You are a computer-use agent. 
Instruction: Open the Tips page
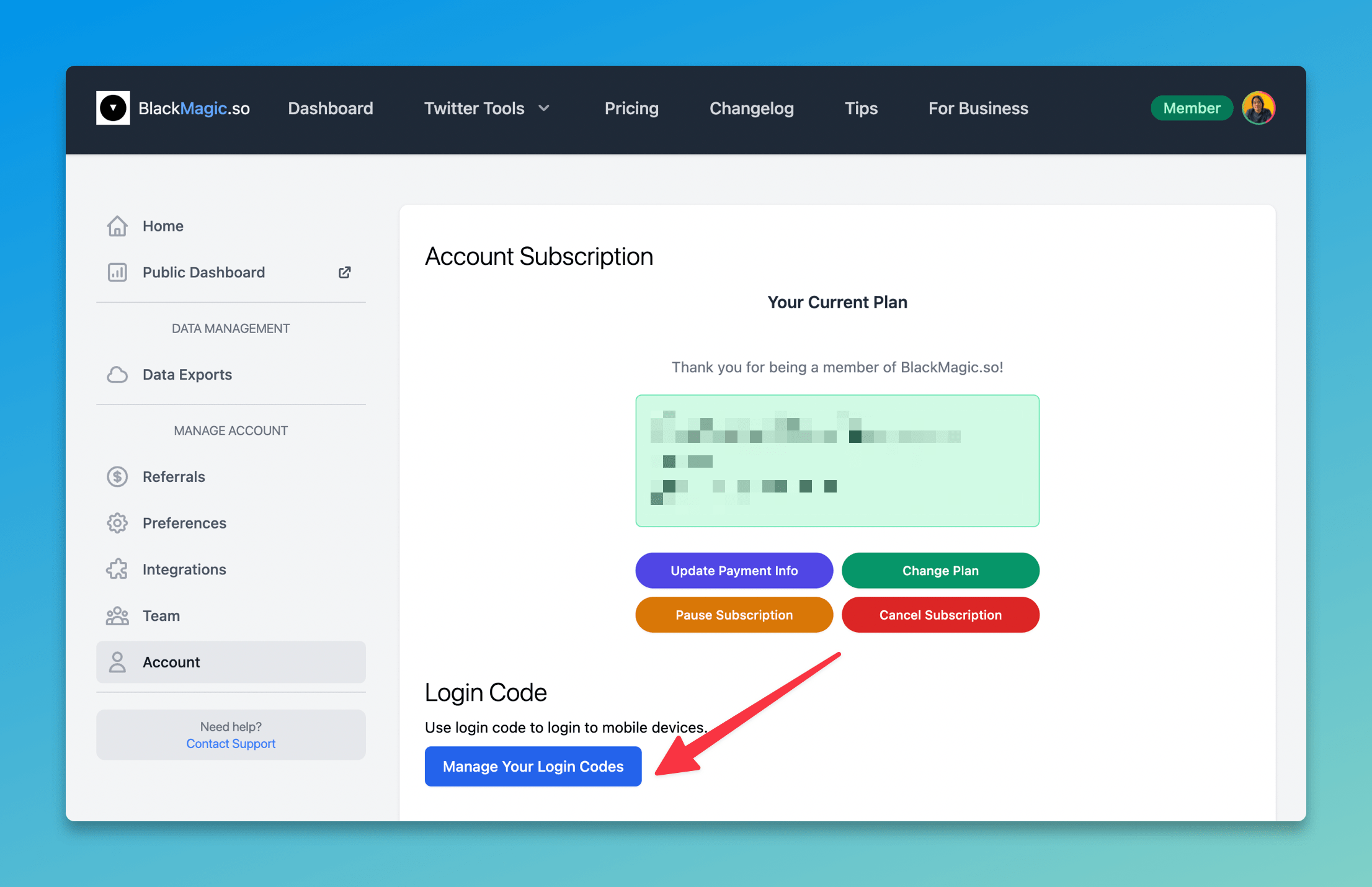coord(861,109)
